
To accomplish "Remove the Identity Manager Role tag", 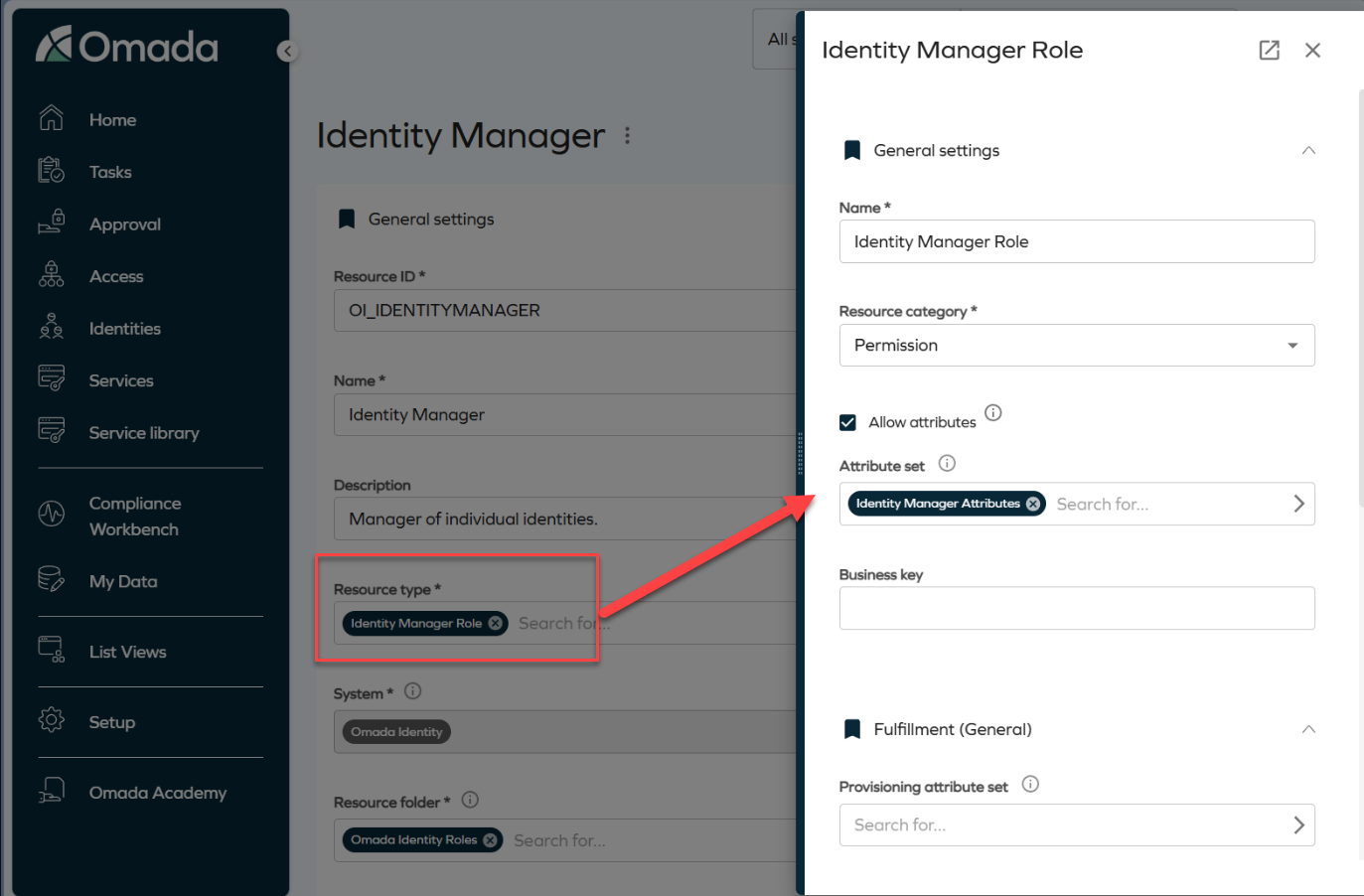I will pos(495,623).
